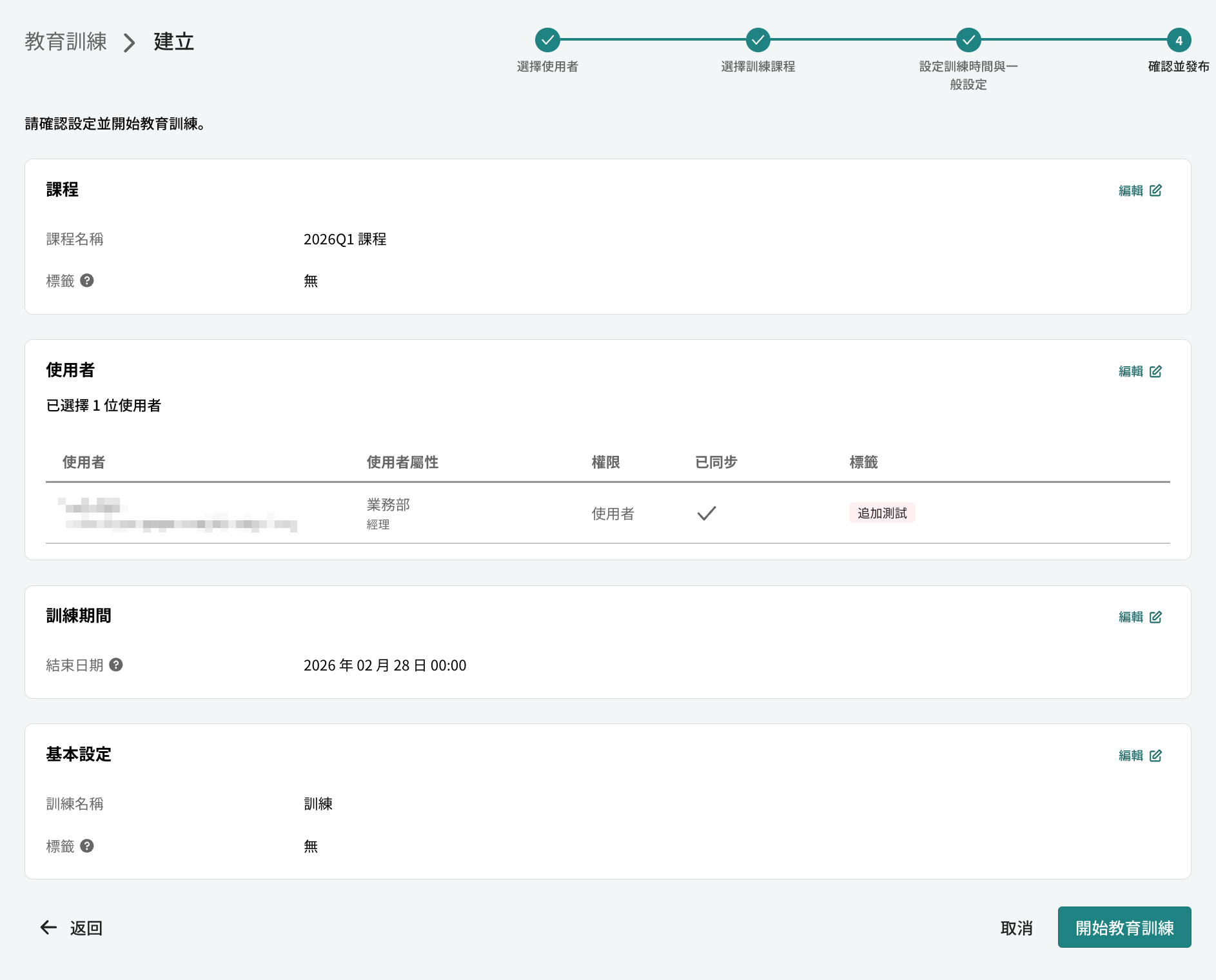Click 無 tag value in 課程 card

coord(311,281)
